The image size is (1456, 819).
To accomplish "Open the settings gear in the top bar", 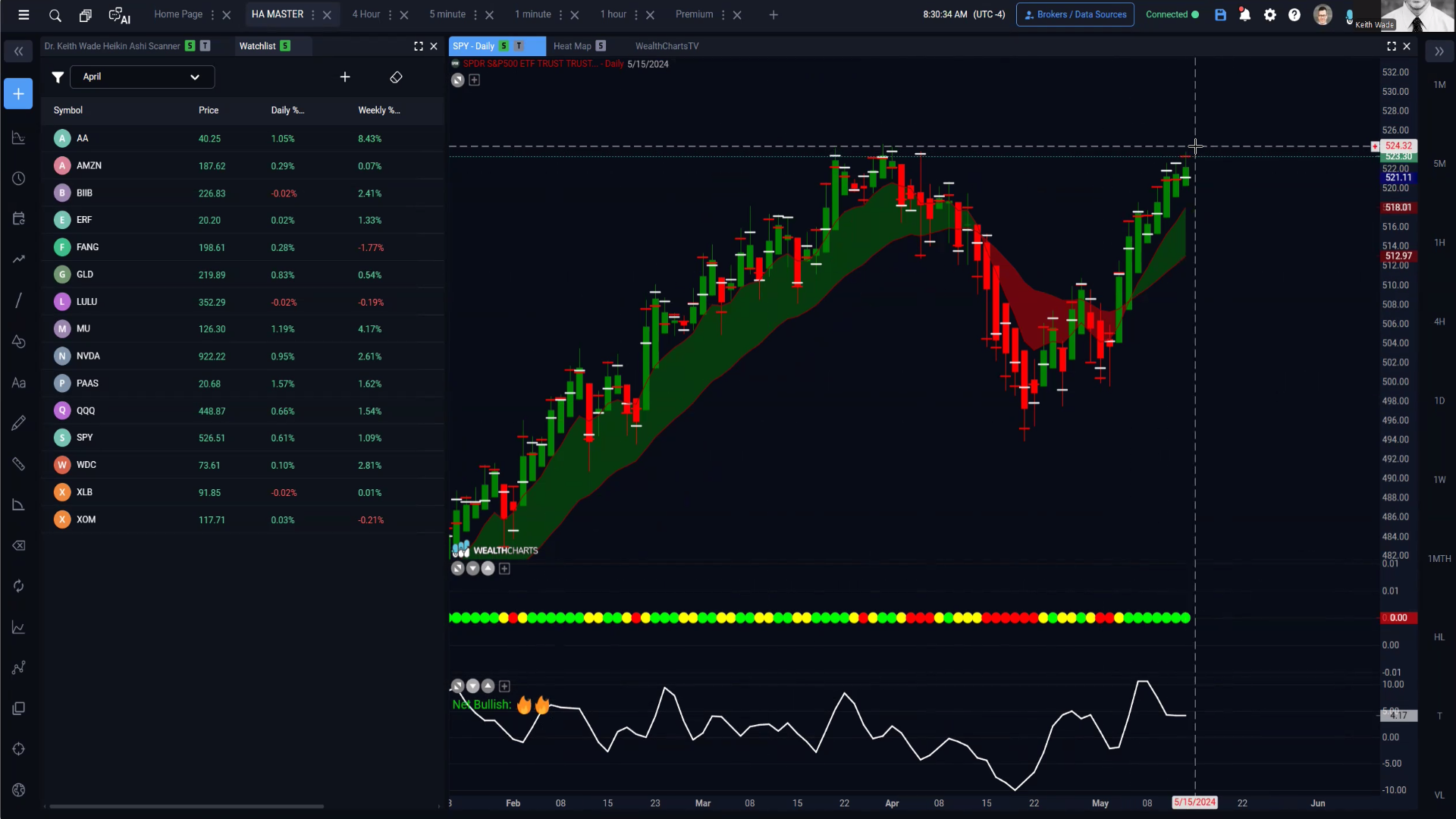I will coord(1269,14).
